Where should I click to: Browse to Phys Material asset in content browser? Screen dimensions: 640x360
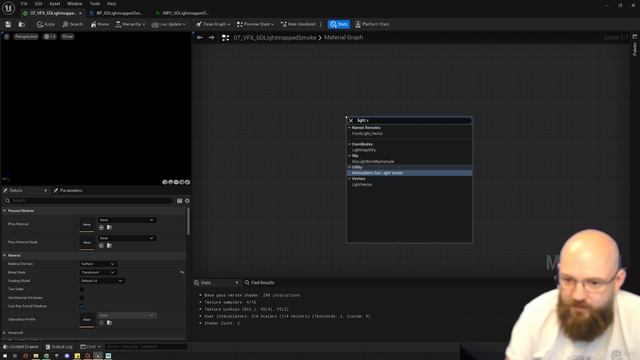[109, 227]
